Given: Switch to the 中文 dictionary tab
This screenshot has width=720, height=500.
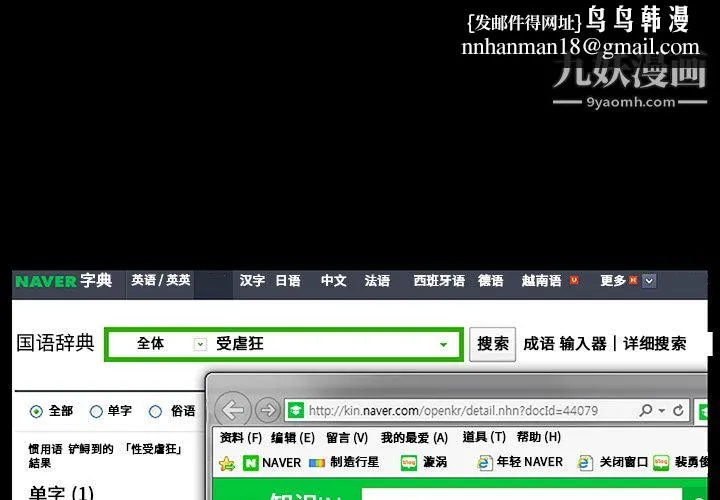Looking at the screenshot, I should click(x=333, y=281).
